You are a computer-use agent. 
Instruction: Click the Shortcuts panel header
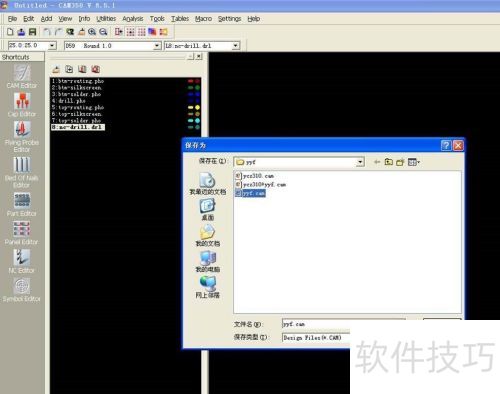click(22, 57)
